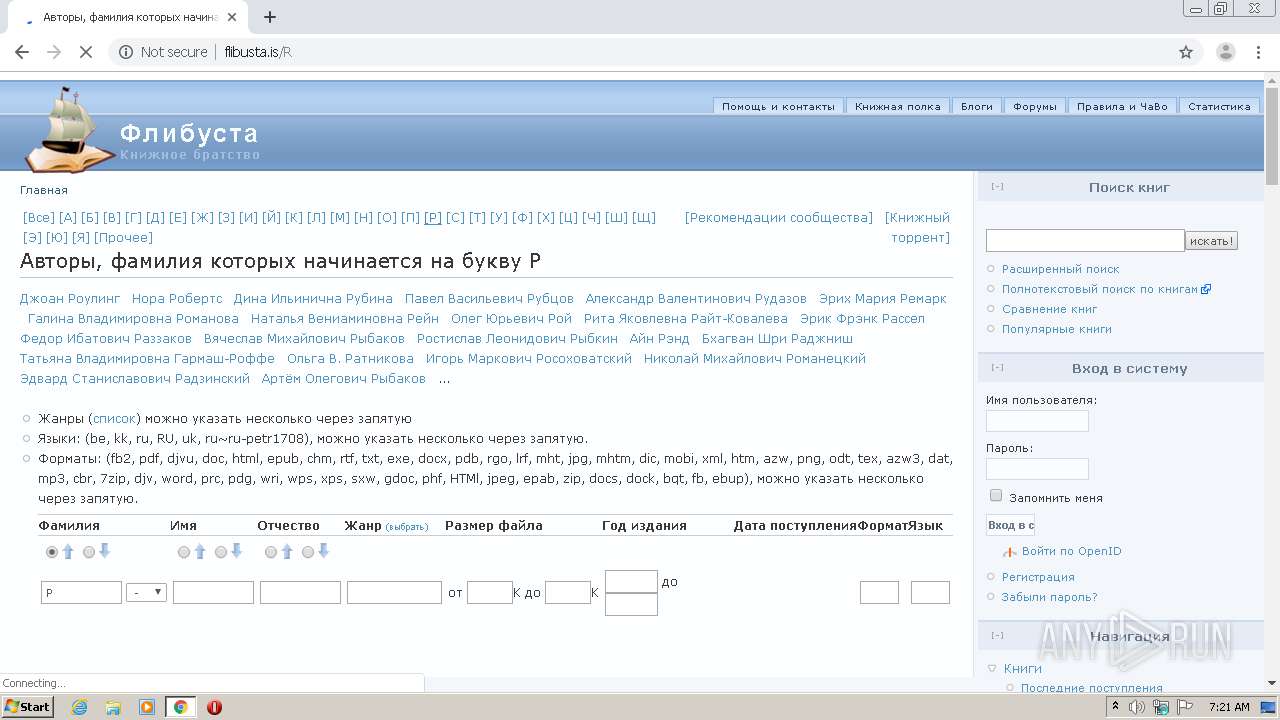Click the [А] letter filter link
Image resolution: width=1280 pixels, height=720 pixels.
[x=67, y=217]
